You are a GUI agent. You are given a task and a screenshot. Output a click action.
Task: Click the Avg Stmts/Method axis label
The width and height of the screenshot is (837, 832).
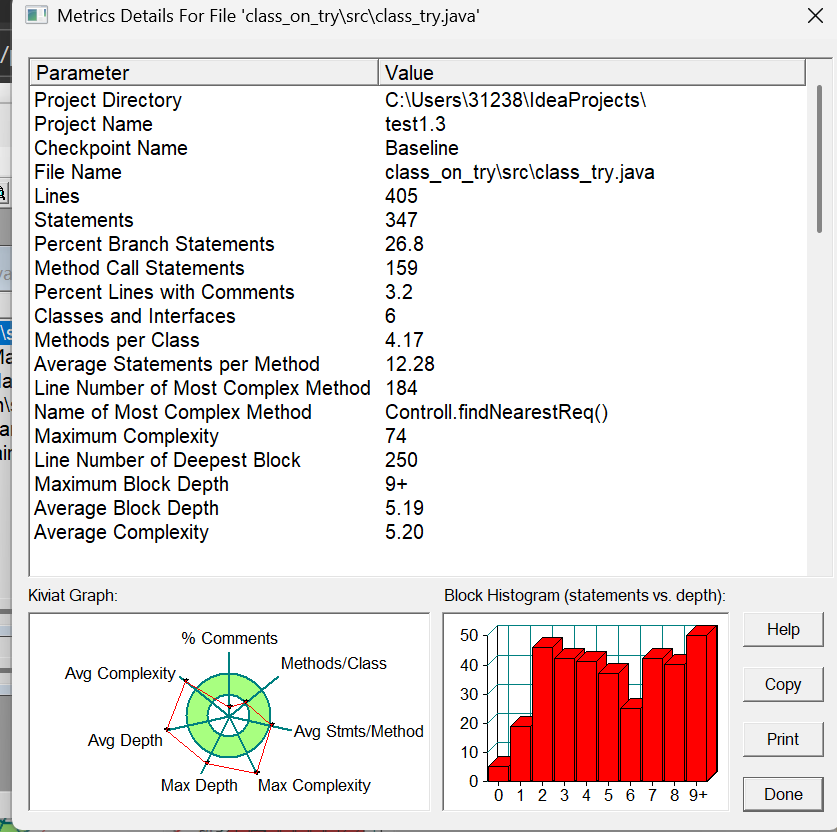tap(359, 731)
